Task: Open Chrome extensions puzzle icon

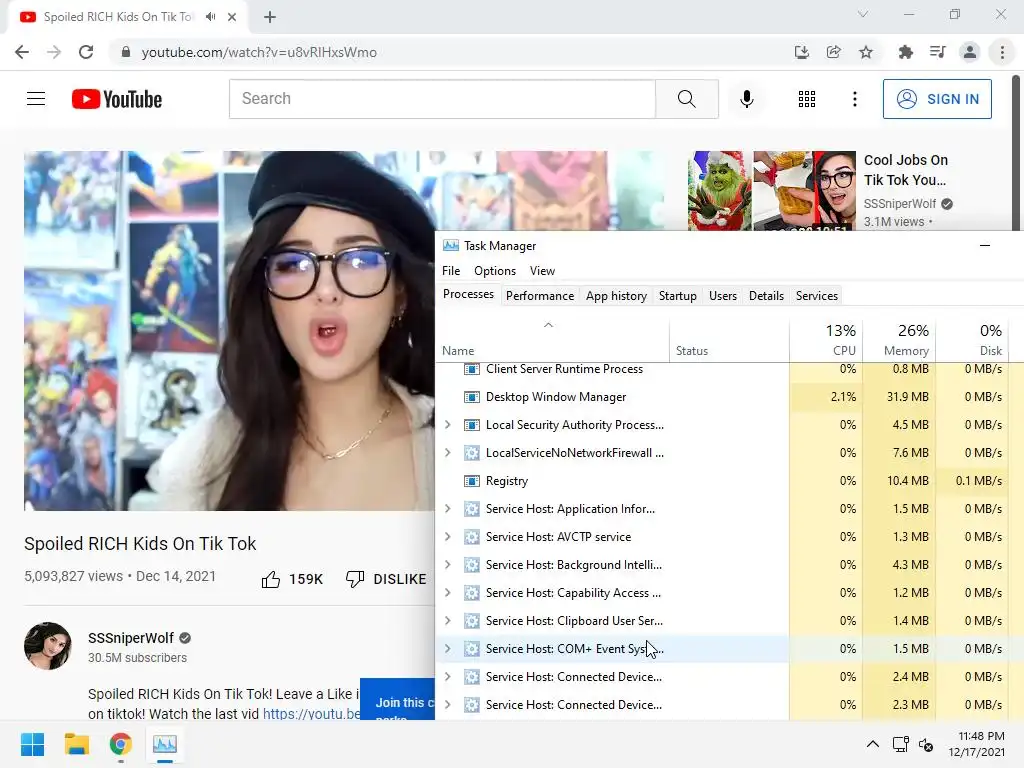Action: 905,52
